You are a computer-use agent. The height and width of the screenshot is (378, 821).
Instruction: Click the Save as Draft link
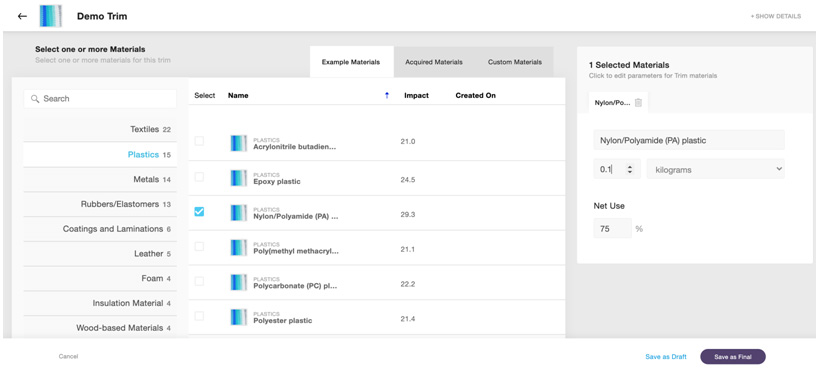[665, 357]
